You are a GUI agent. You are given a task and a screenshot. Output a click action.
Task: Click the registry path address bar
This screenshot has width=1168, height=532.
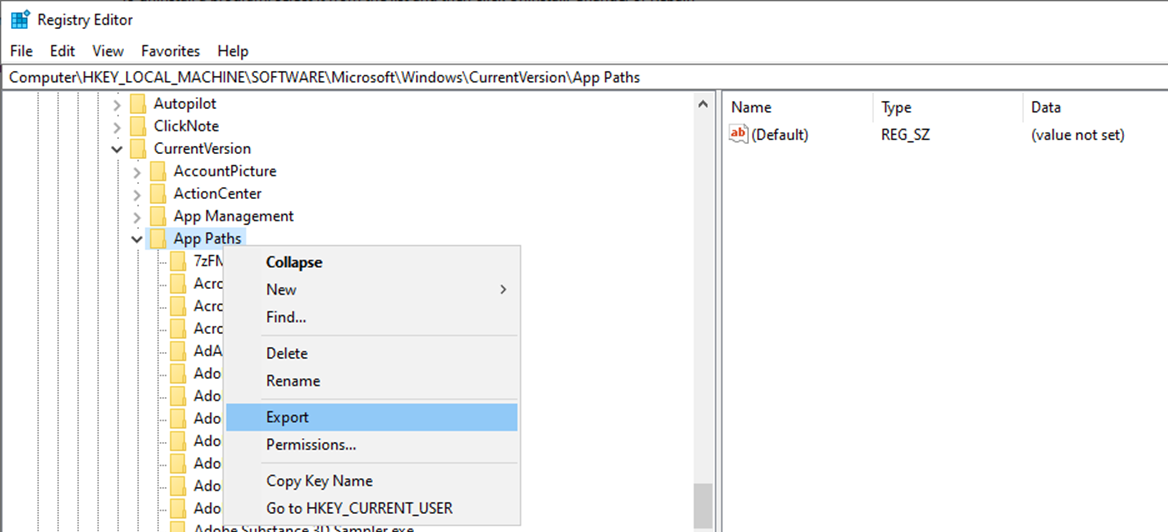(x=584, y=77)
